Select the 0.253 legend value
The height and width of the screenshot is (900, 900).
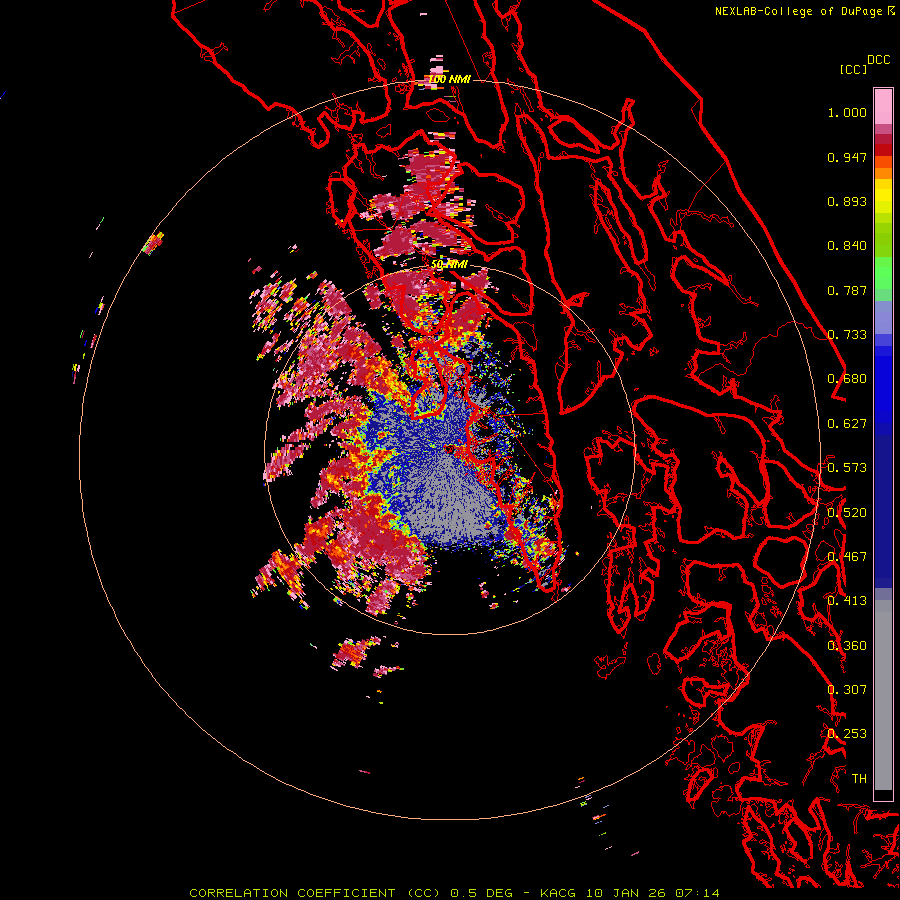click(847, 734)
